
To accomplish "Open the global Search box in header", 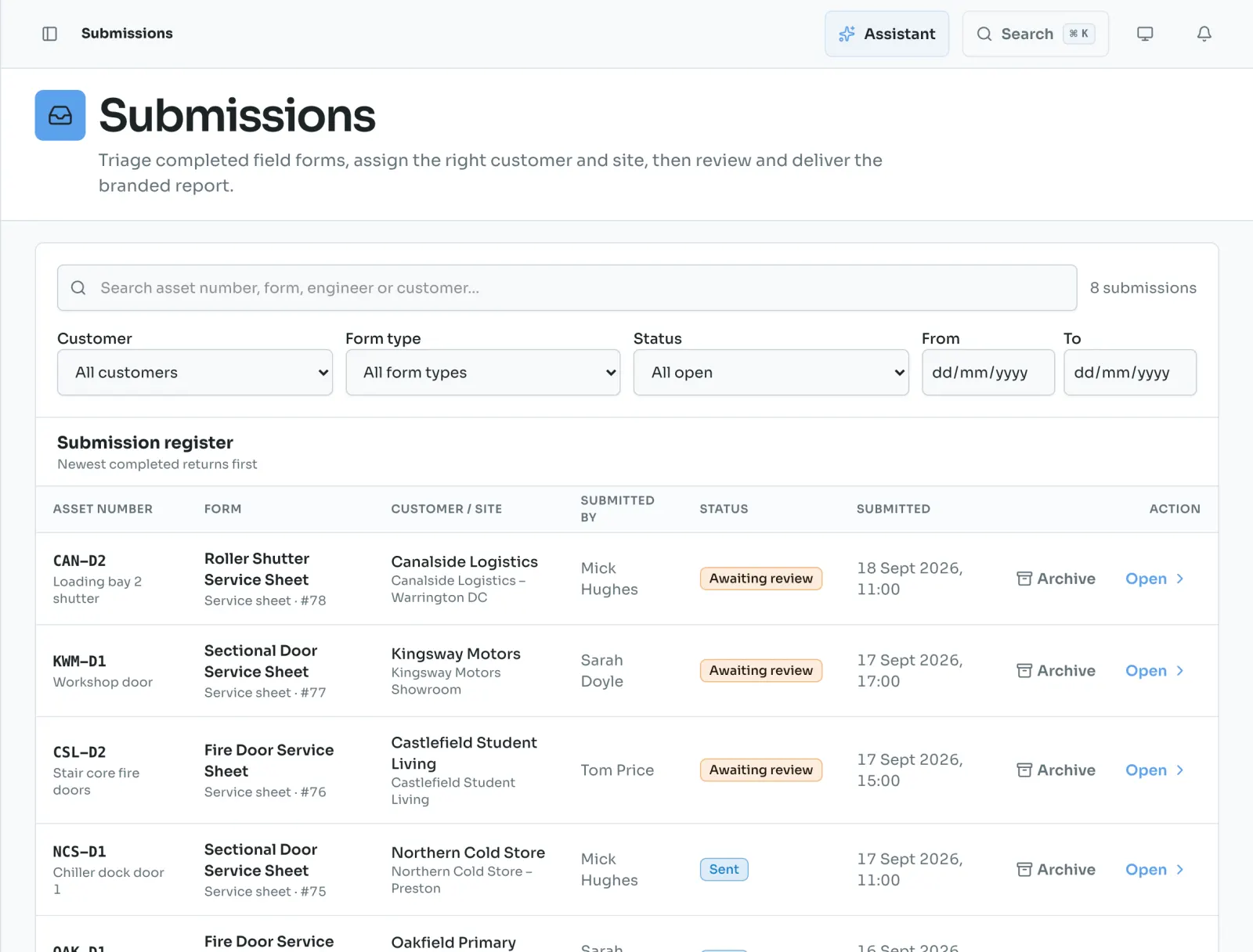I will pyautogui.click(x=1035, y=34).
